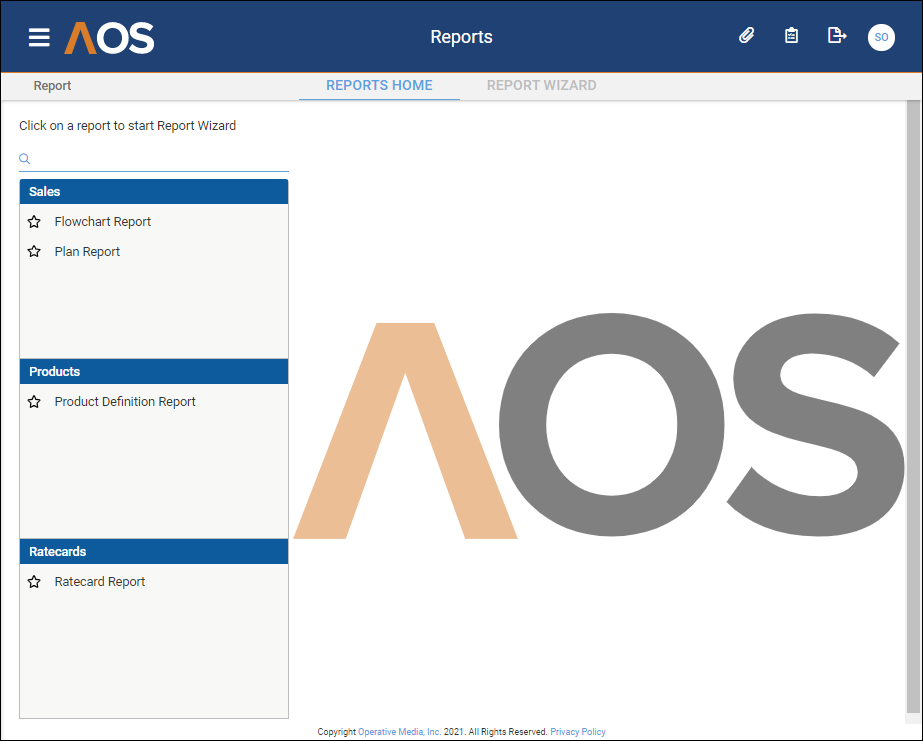The image size is (923, 741).
Task: Click the AOS logo in header
Action: (x=109, y=38)
